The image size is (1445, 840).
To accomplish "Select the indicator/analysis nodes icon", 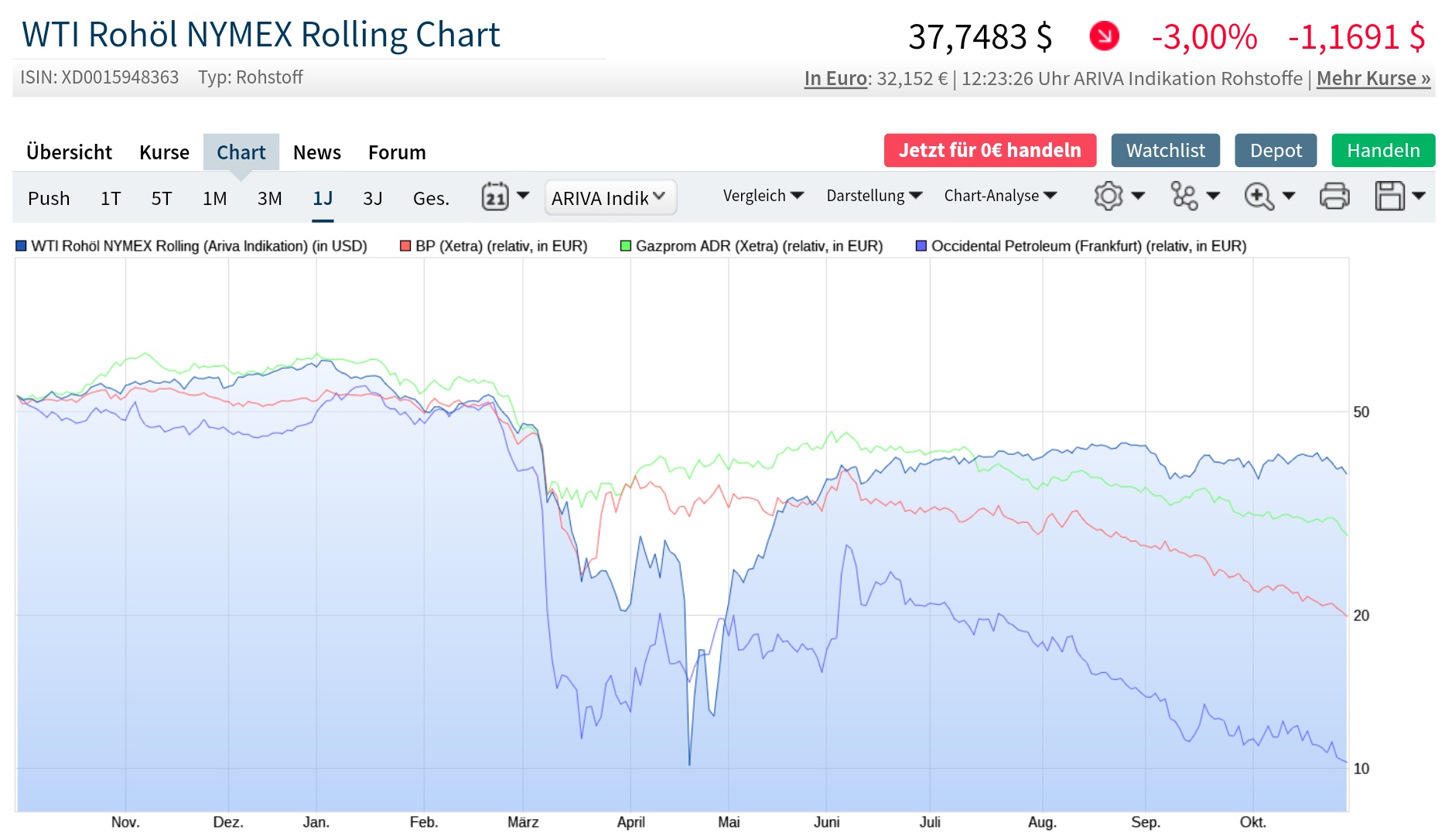I will point(1183,196).
